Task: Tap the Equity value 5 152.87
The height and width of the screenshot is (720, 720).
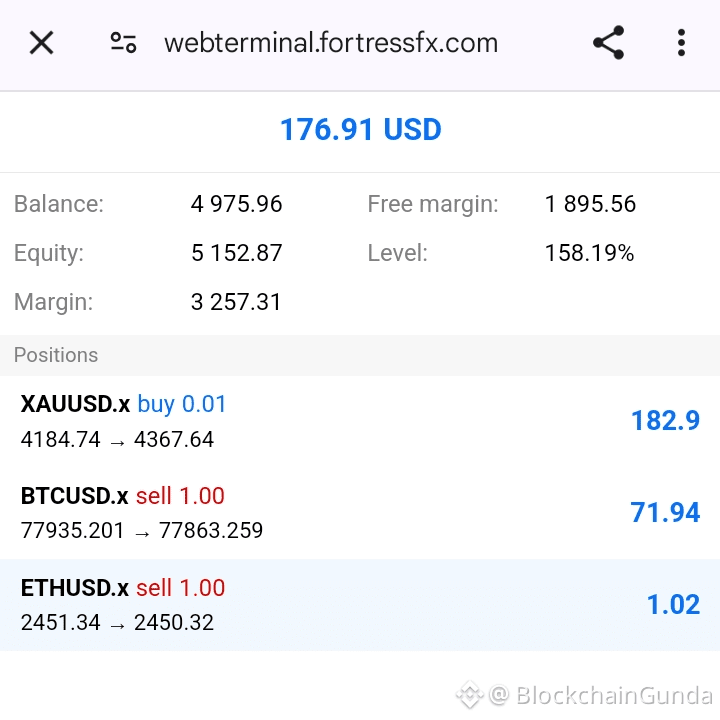Action: tap(236, 253)
